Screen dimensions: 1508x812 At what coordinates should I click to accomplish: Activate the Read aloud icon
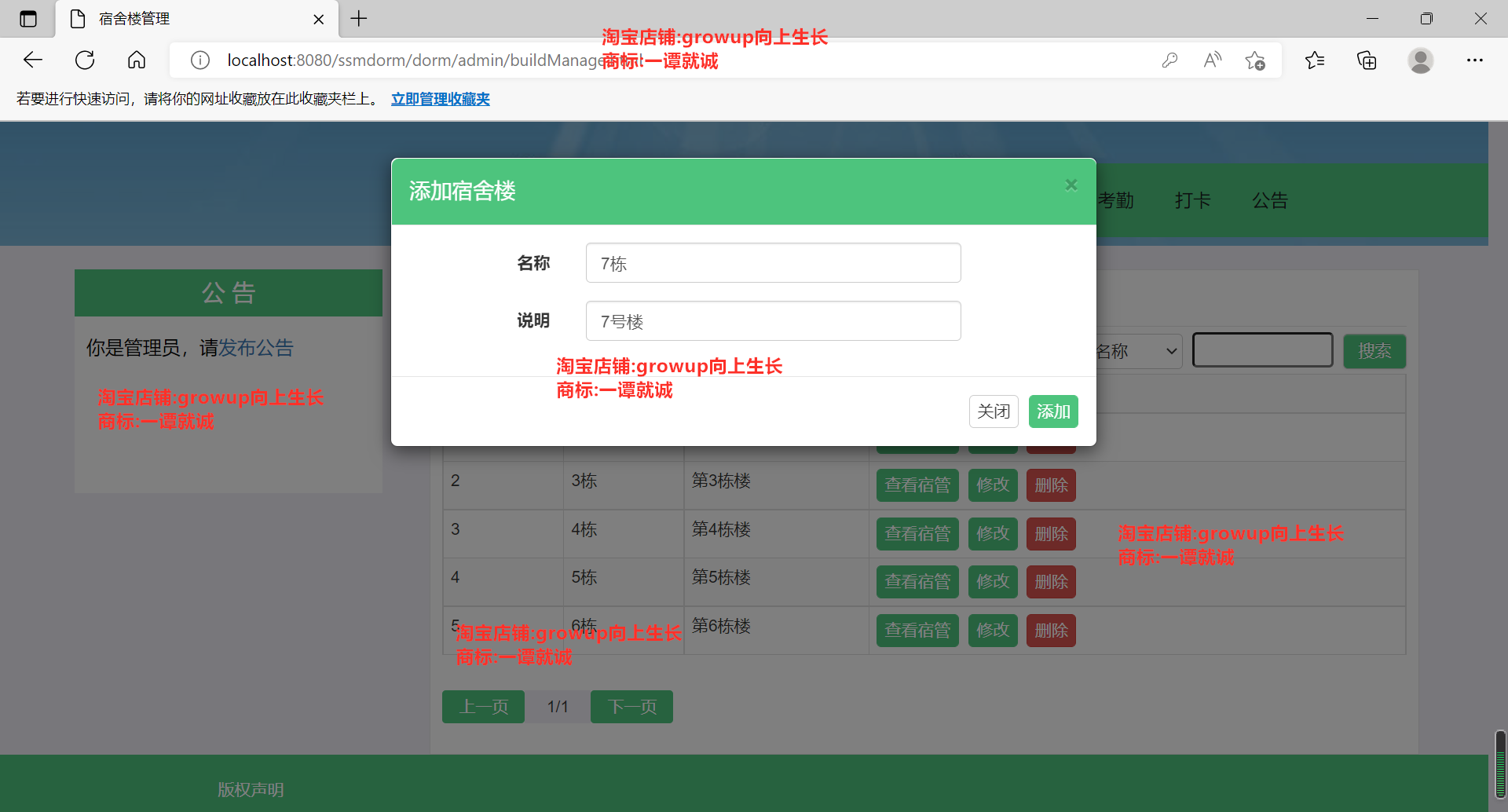tap(1213, 60)
